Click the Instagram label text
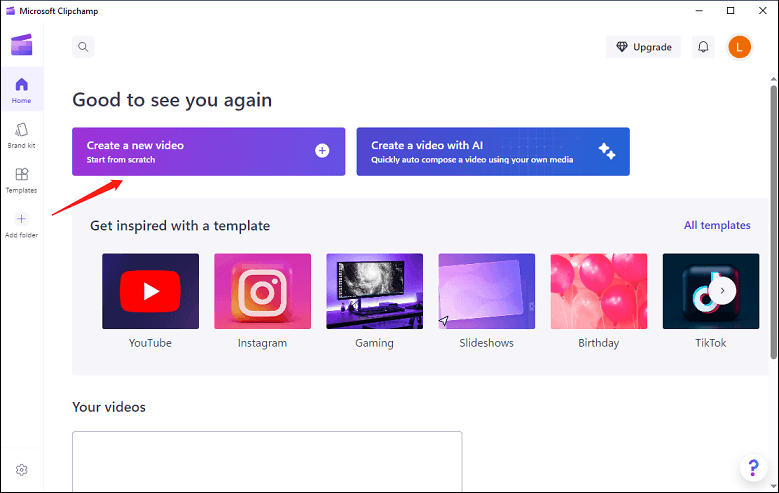The width and height of the screenshot is (779, 493). (262, 343)
